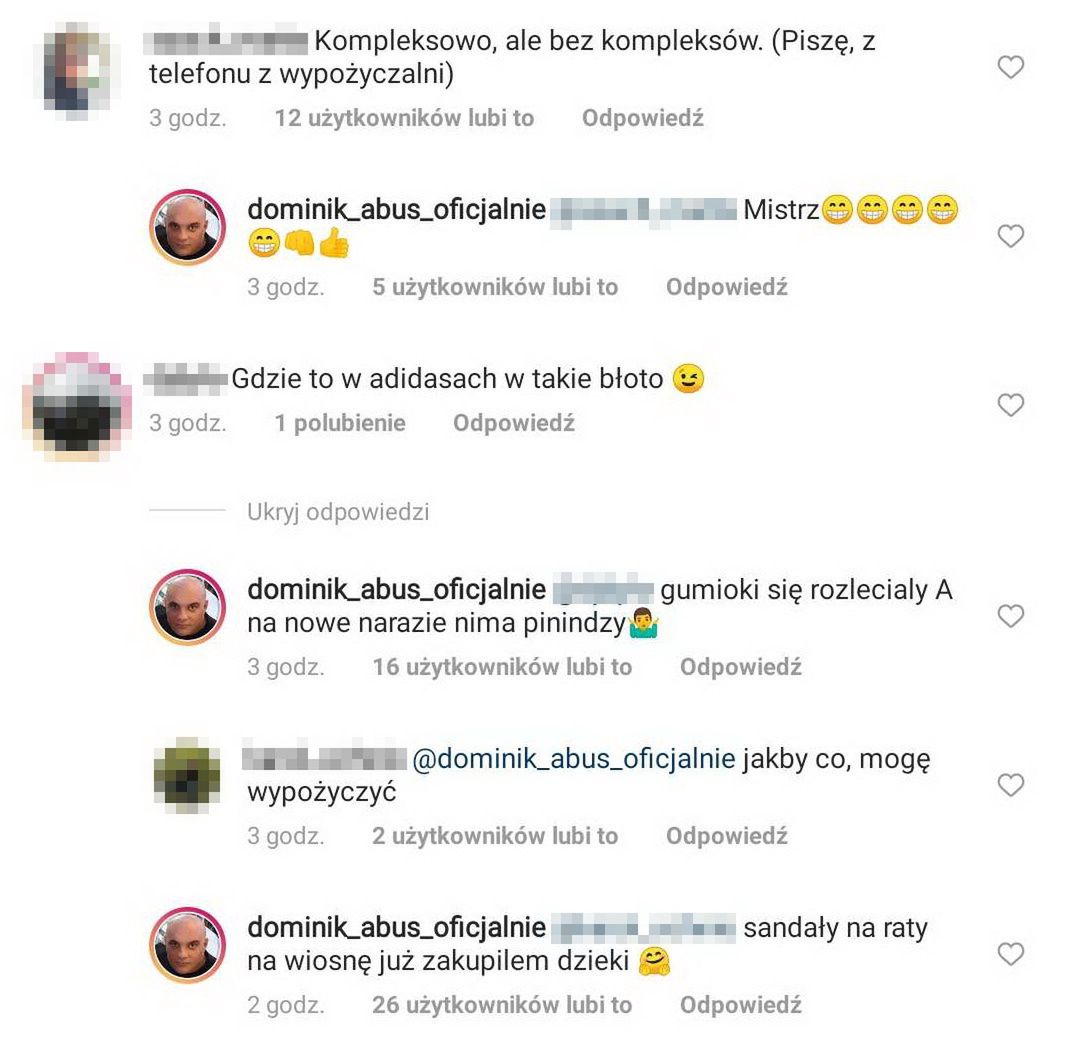Click dominik_abus_oficjalnie username on the gumioki reply
Image resolution: width=1077 pixels, height=1039 pixels.
[x=396, y=590]
